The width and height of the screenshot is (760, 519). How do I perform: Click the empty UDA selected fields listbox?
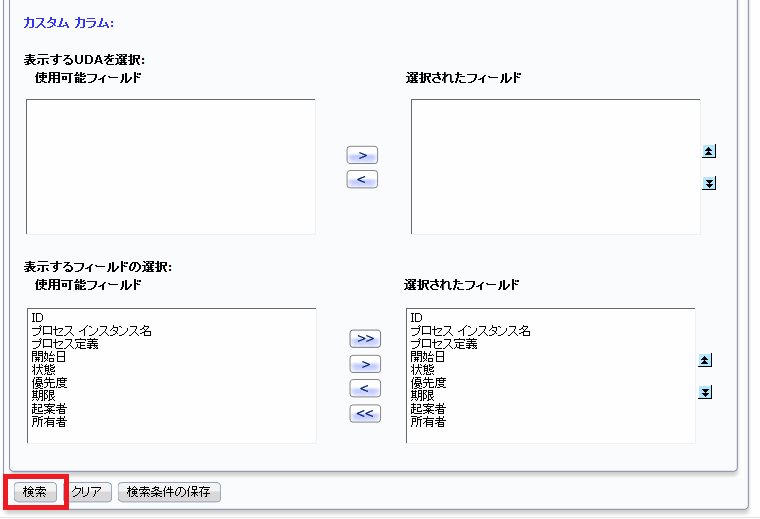click(x=555, y=167)
